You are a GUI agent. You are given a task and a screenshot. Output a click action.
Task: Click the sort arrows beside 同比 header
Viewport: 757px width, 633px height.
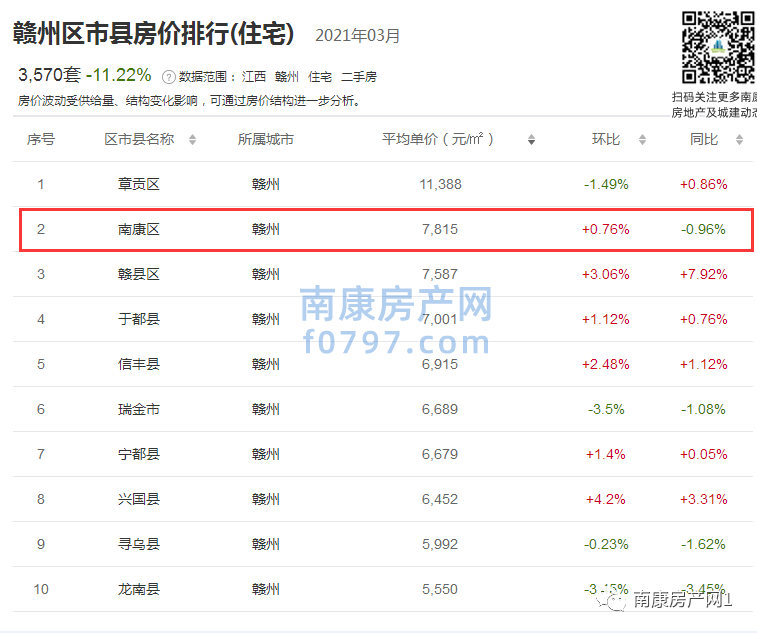pos(739,140)
